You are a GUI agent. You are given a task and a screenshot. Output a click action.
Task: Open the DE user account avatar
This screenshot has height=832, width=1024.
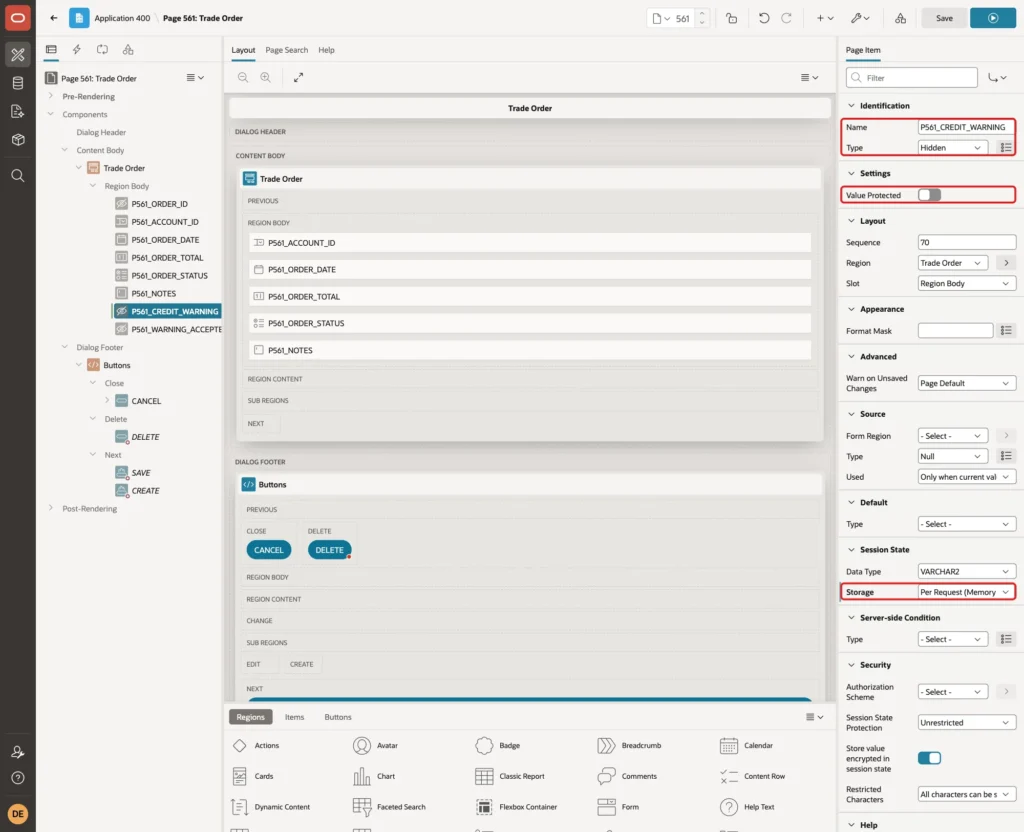coord(18,814)
